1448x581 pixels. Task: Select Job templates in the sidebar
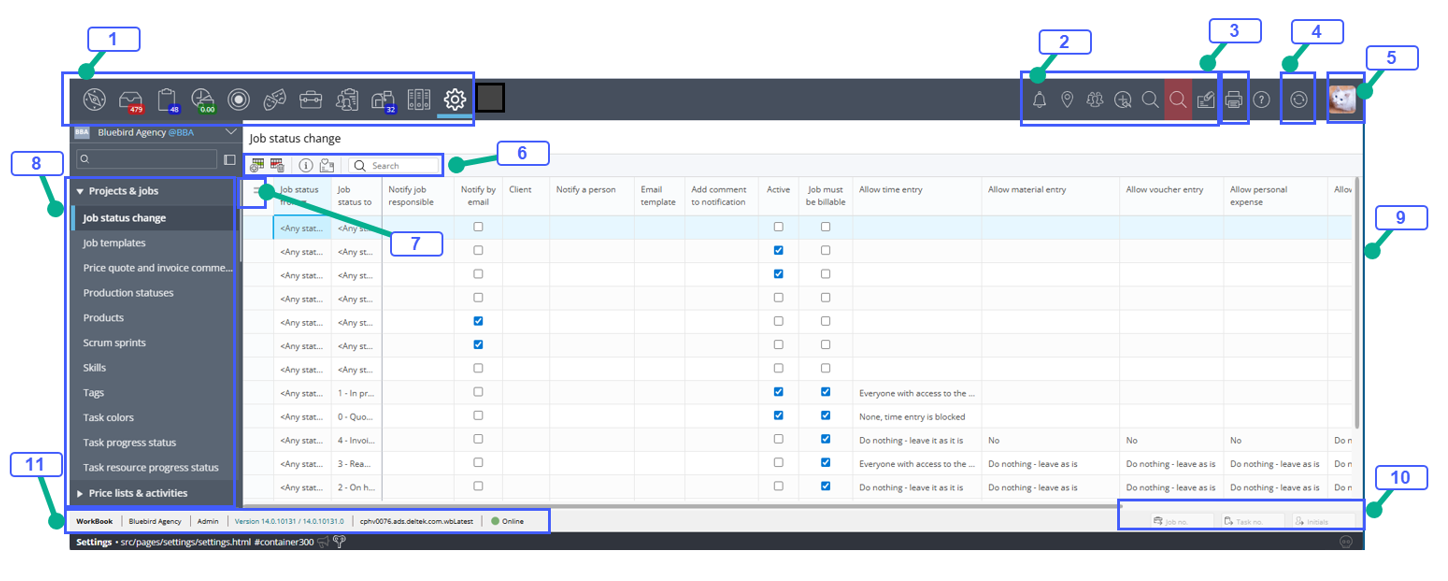(x=114, y=243)
